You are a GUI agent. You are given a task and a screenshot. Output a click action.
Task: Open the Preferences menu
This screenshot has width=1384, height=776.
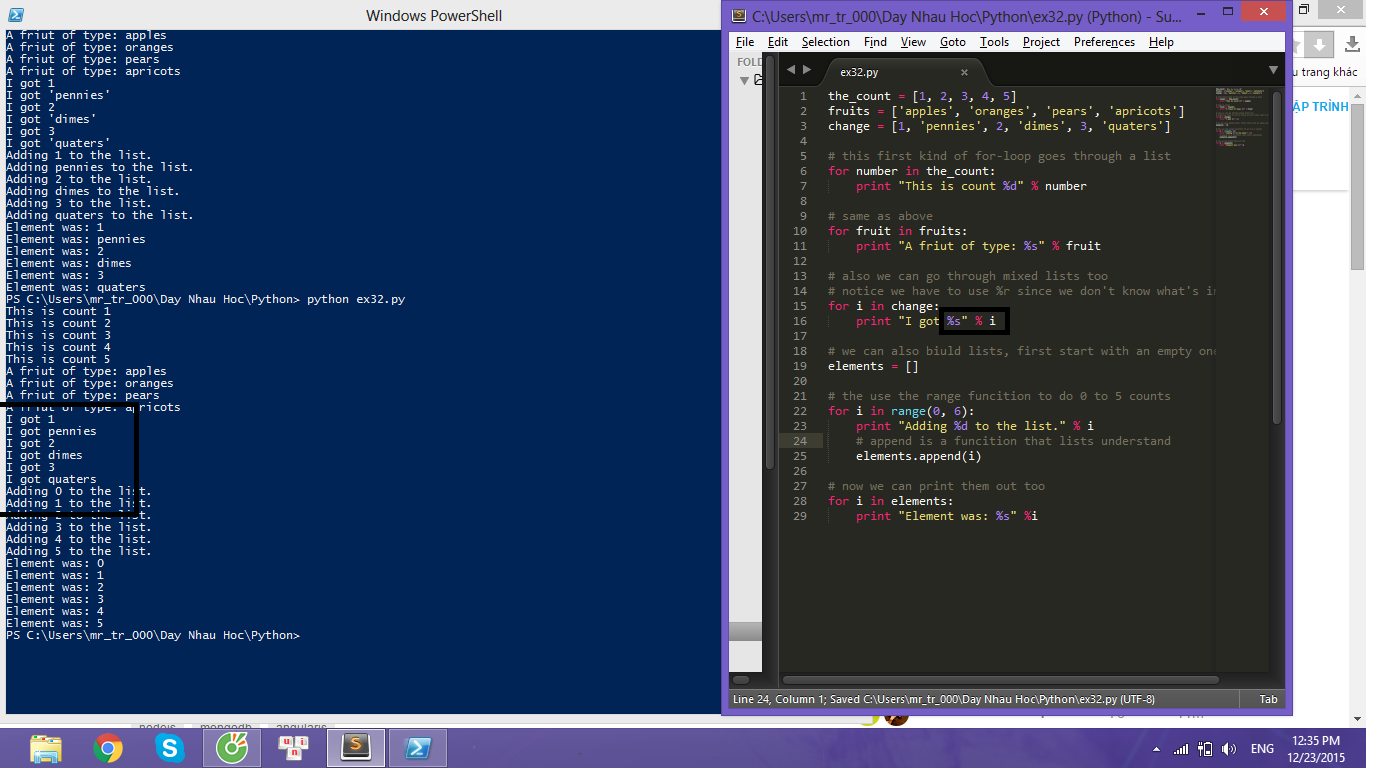click(1104, 42)
